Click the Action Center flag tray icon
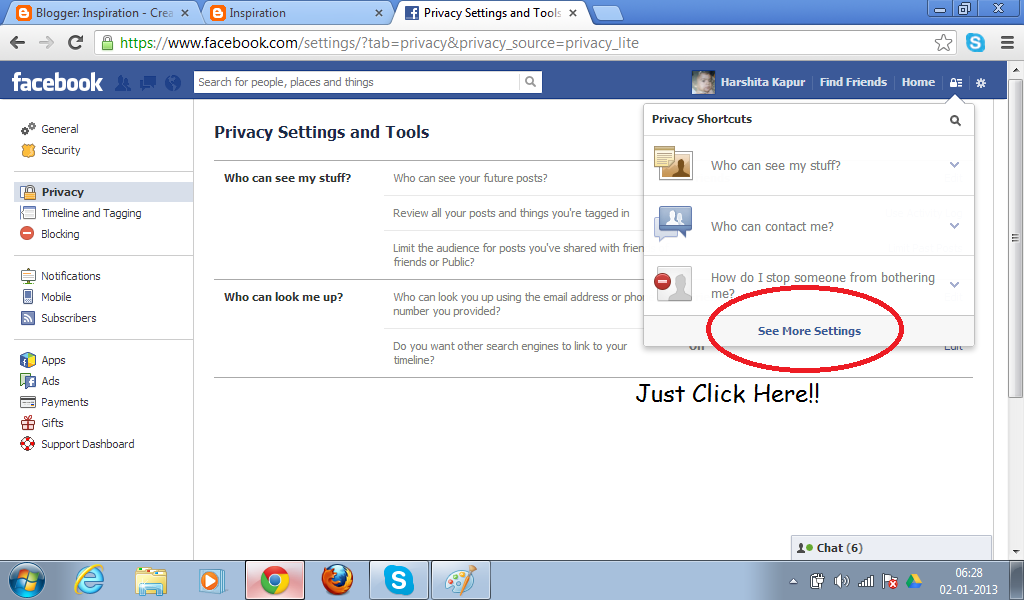Image resolution: width=1024 pixels, height=600 pixels. coord(889,581)
